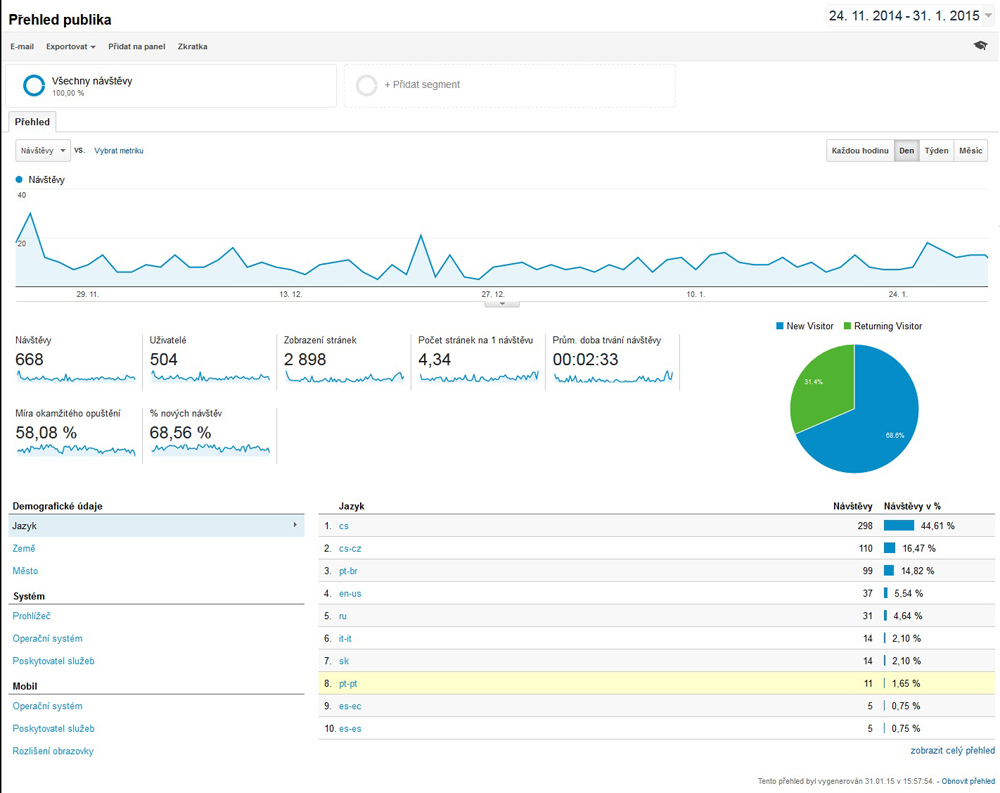1000x793 pixels.
Task: Open the zobrazit celý přehled link
Action: [952, 750]
